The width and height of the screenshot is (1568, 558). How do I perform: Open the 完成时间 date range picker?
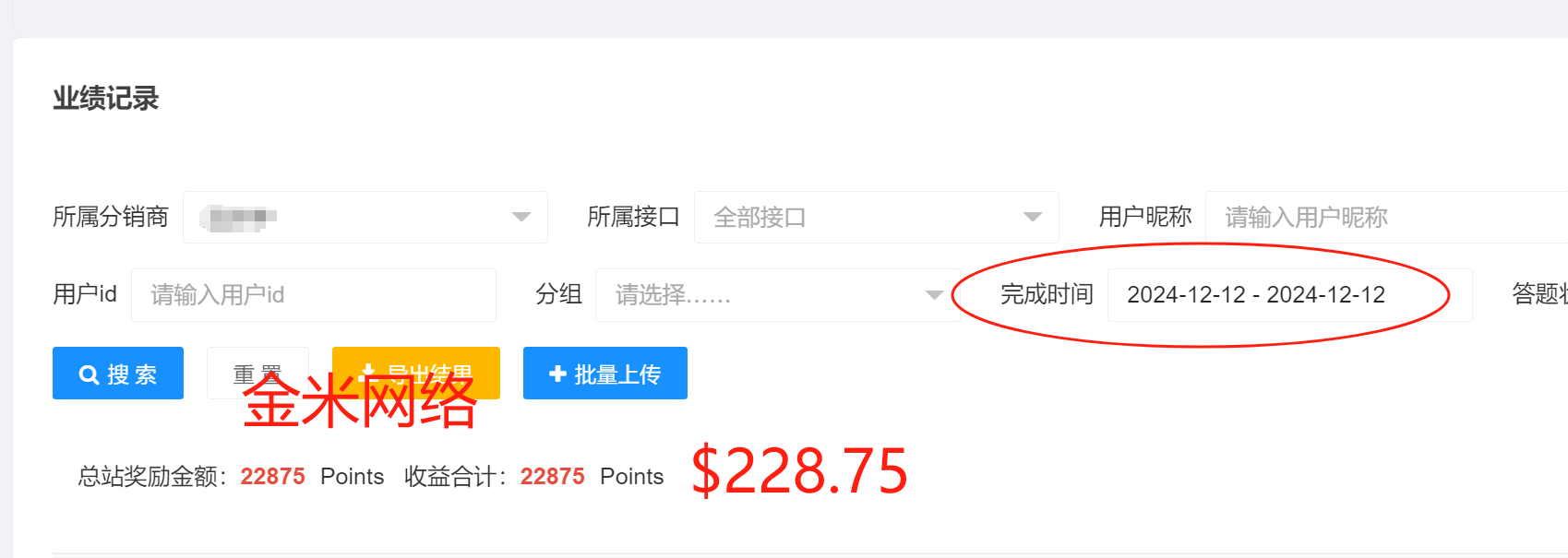[x=1289, y=295]
